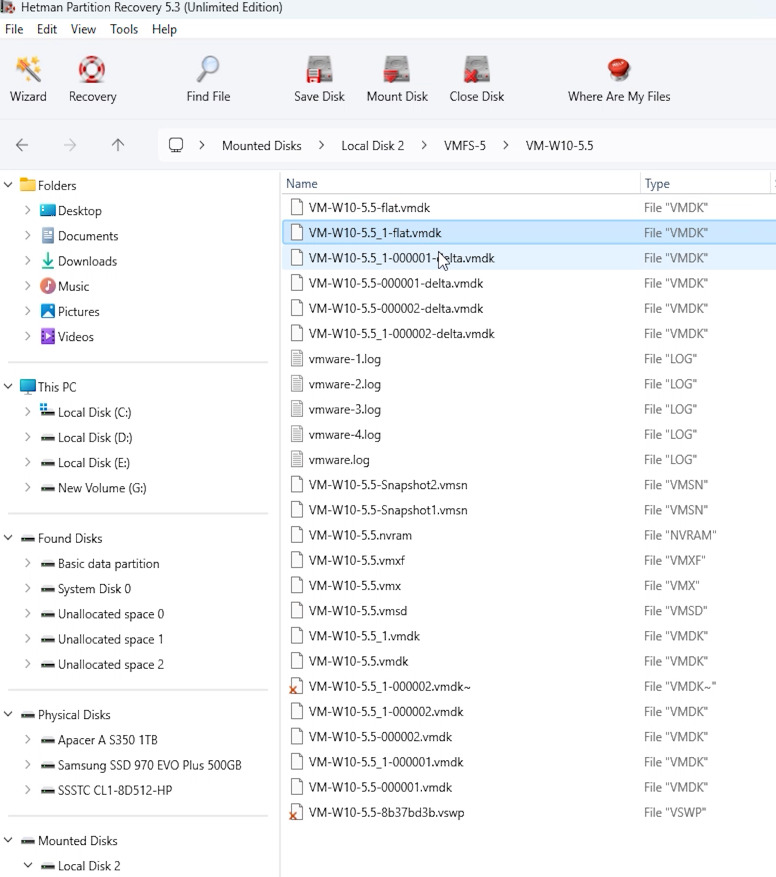The width and height of the screenshot is (776, 877).
Task: Select Unallocated space 2 in tree
Action: pyautogui.click(x=111, y=664)
